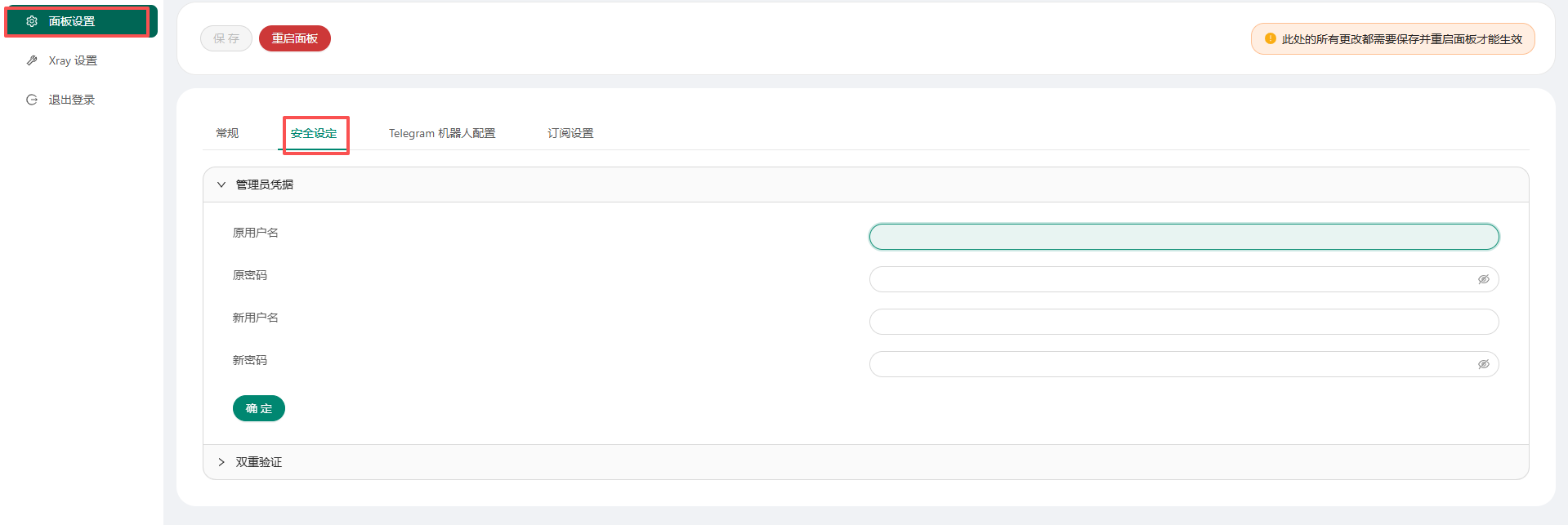The image size is (1568, 525).
Task: Toggle the eye icon in 新密码 field
Action: pyautogui.click(x=1483, y=364)
